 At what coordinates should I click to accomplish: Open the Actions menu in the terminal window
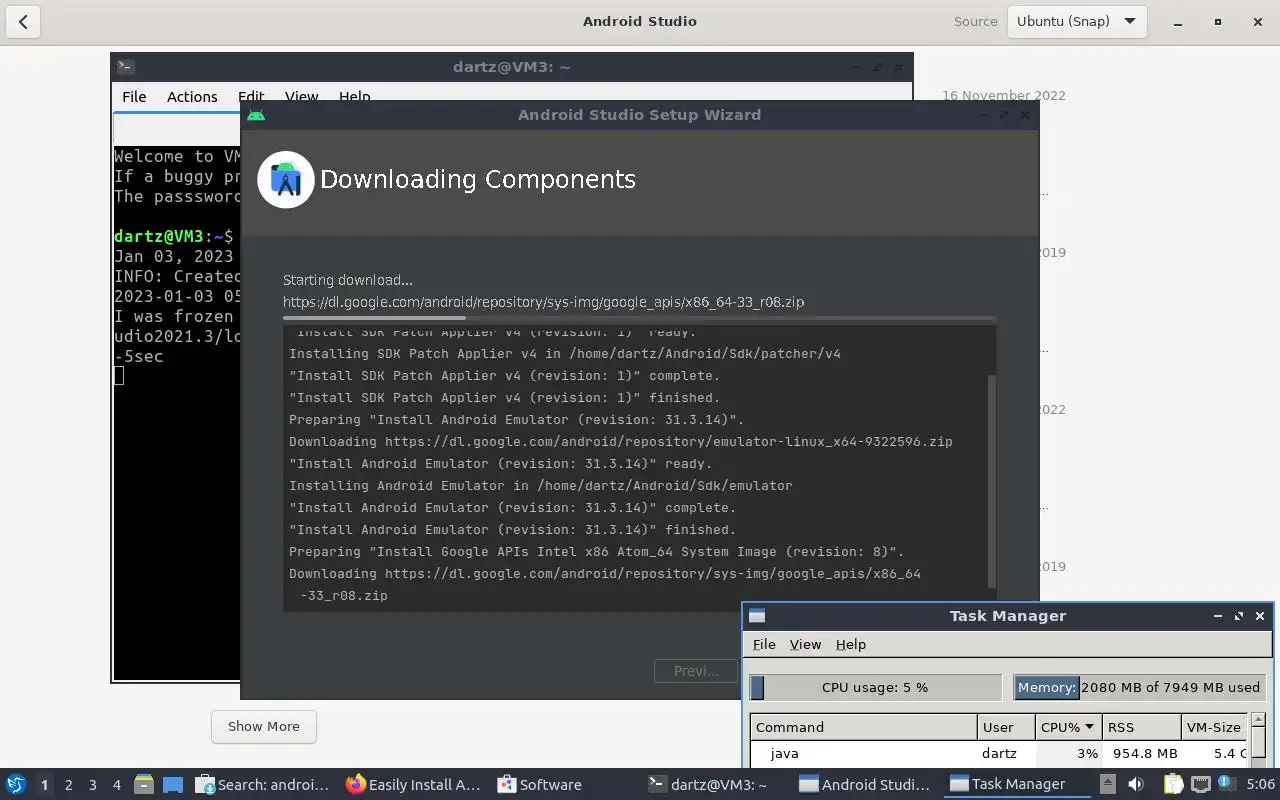(x=192, y=97)
